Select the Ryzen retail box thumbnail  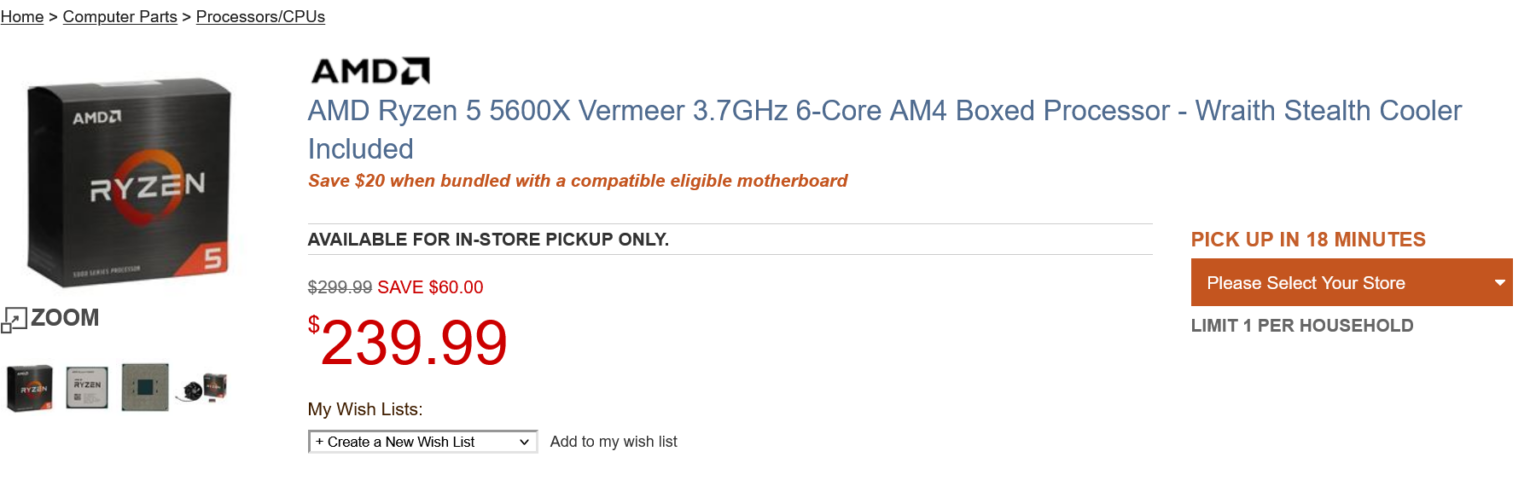[x=30, y=387]
